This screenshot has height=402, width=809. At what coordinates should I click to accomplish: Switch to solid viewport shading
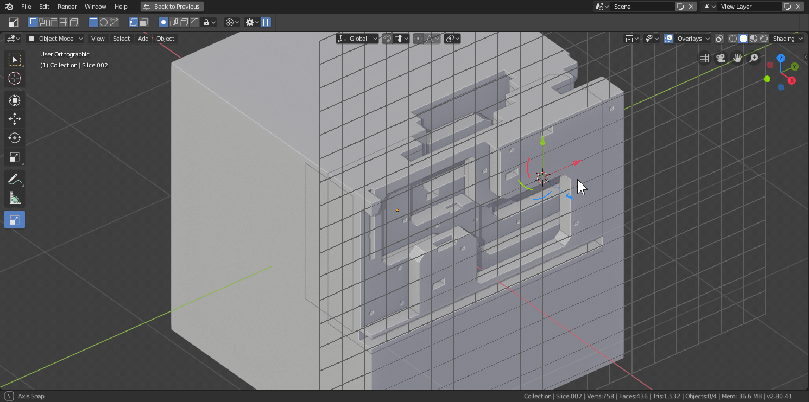click(742, 39)
